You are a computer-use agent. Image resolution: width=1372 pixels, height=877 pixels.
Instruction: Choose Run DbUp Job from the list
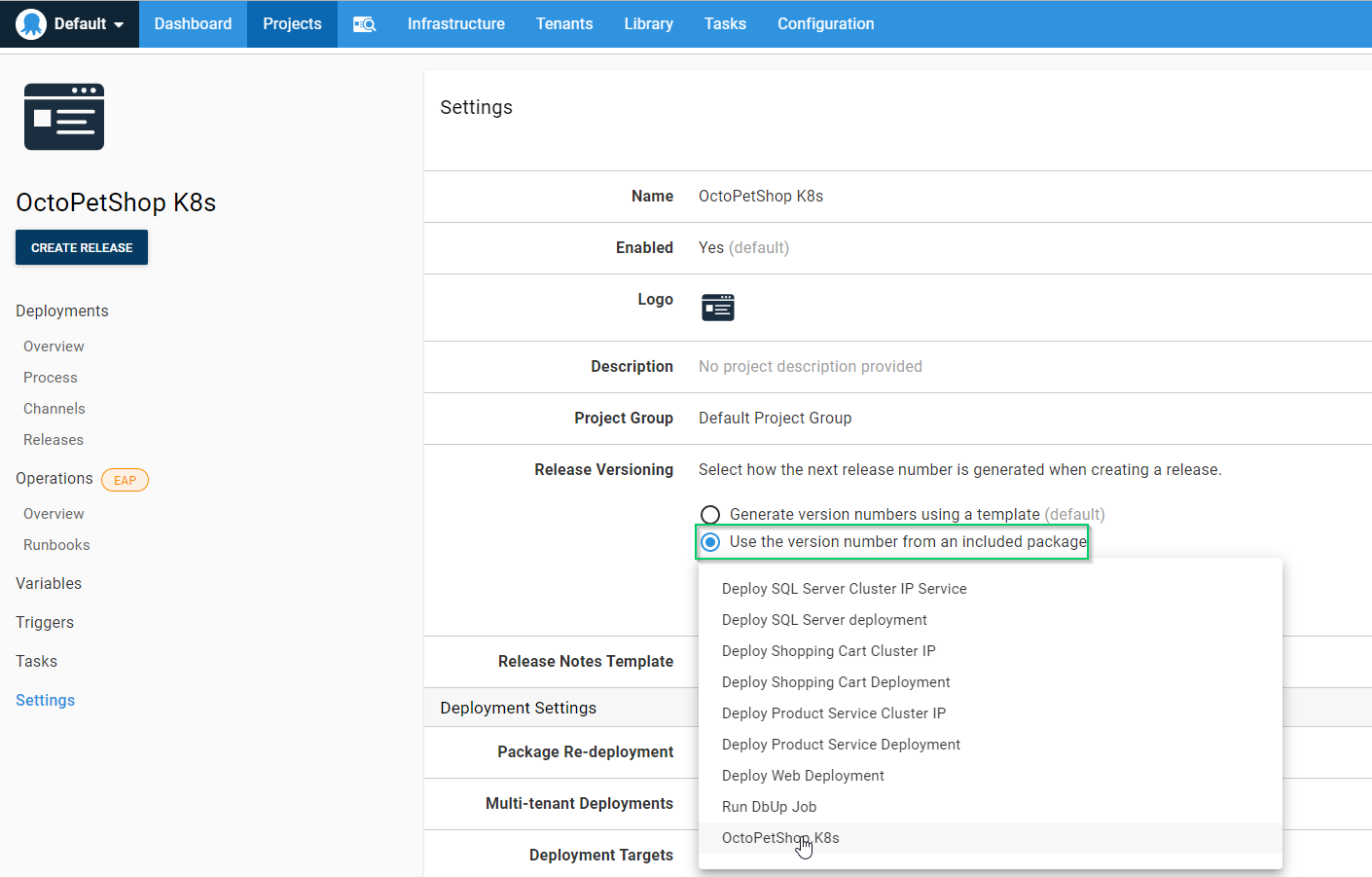tap(769, 807)
